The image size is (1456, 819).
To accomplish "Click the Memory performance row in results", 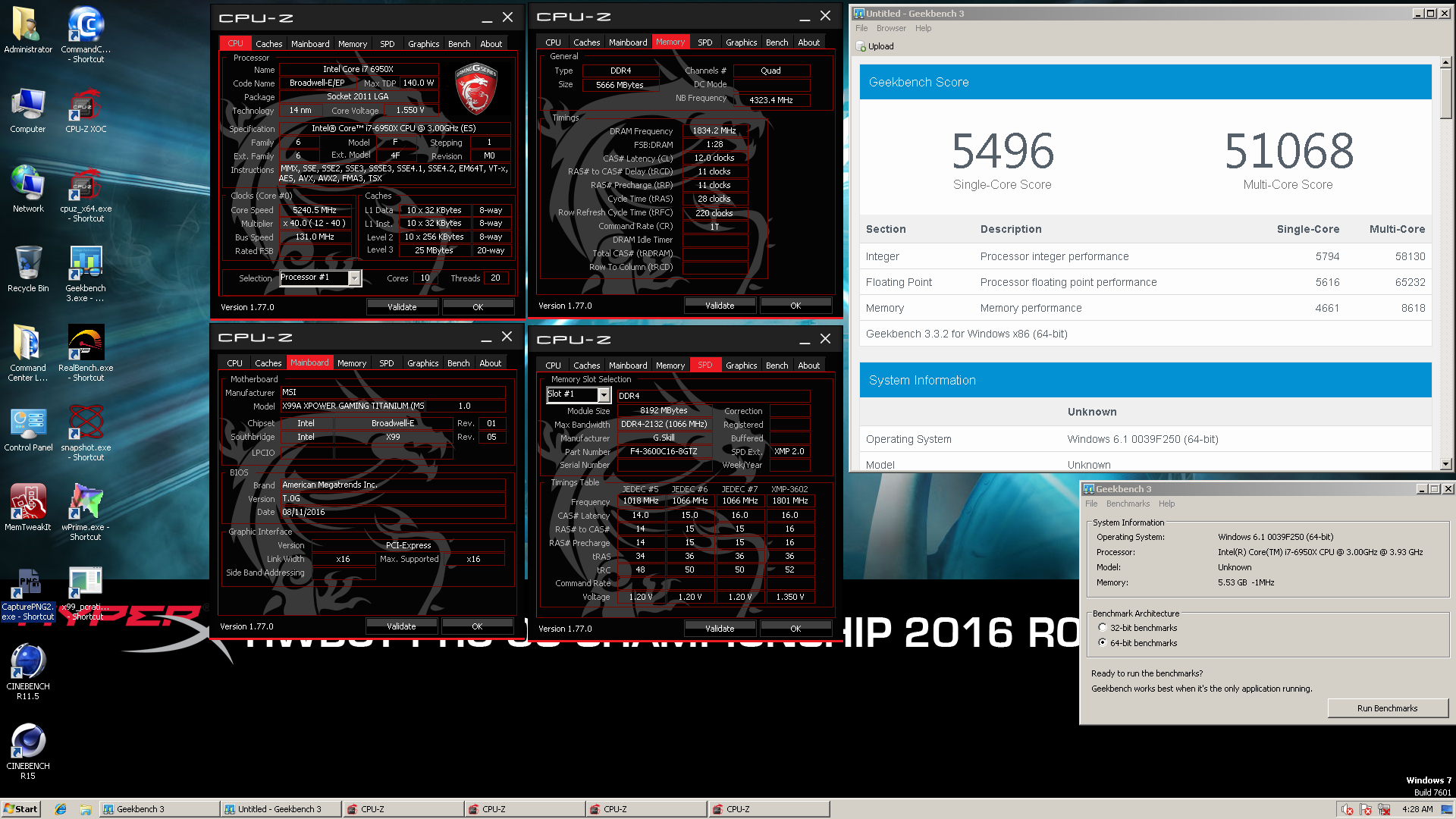I will 1145,308.
